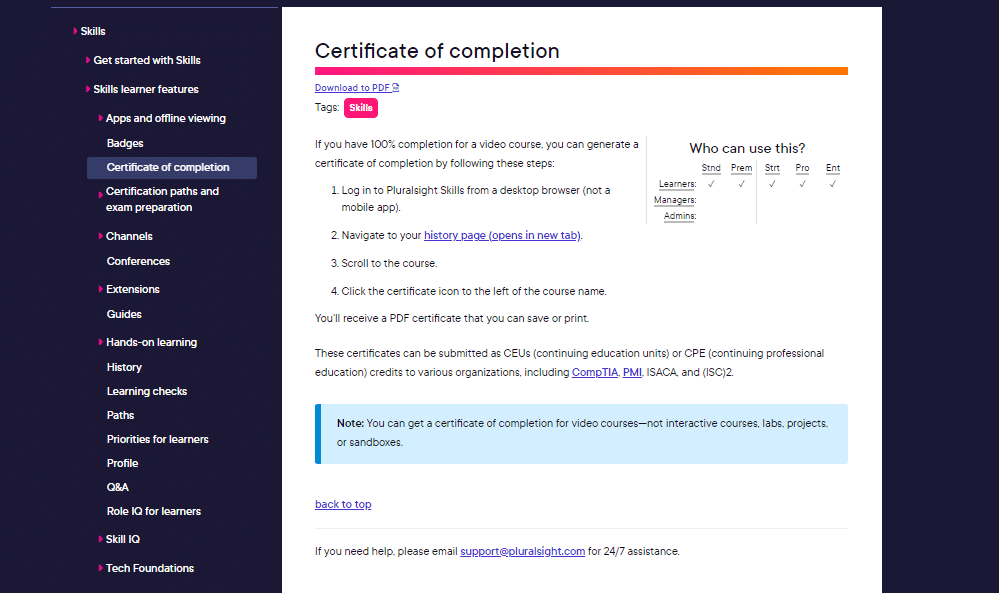Screen dimensions: 999x593
Task: Expand Certification paths and exam preparation arrow
Action: (101, 194)
